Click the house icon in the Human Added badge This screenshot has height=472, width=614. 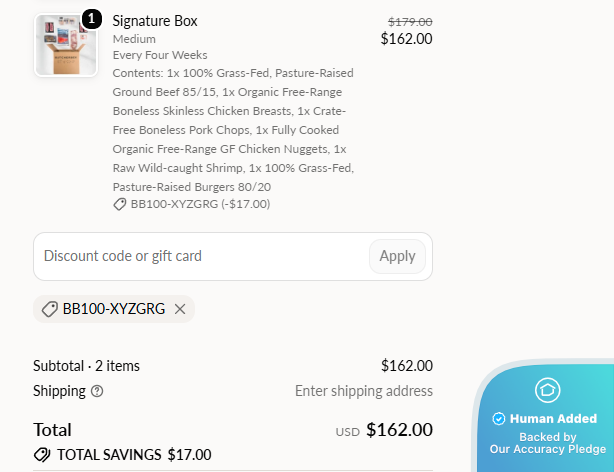pos(547,390)
